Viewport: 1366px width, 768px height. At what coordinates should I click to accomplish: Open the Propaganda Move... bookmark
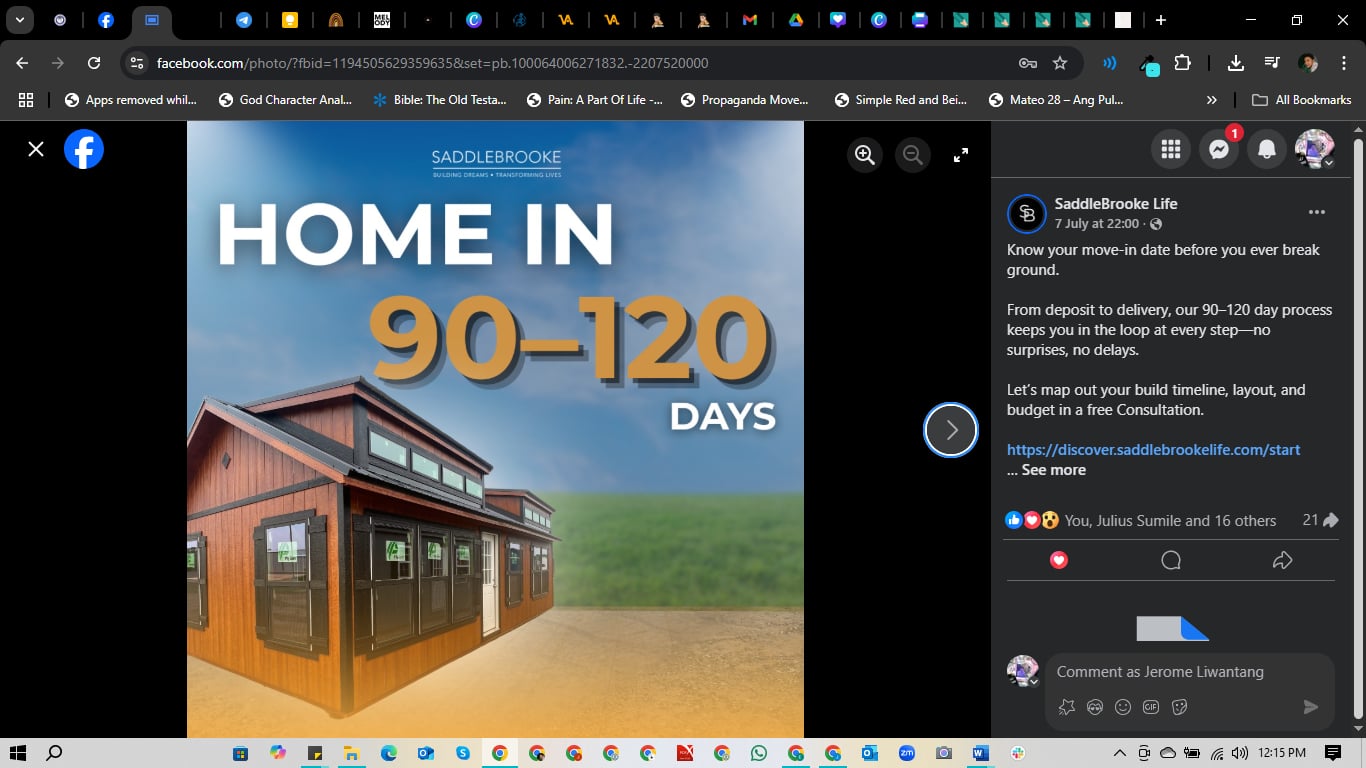pos(745,100)
